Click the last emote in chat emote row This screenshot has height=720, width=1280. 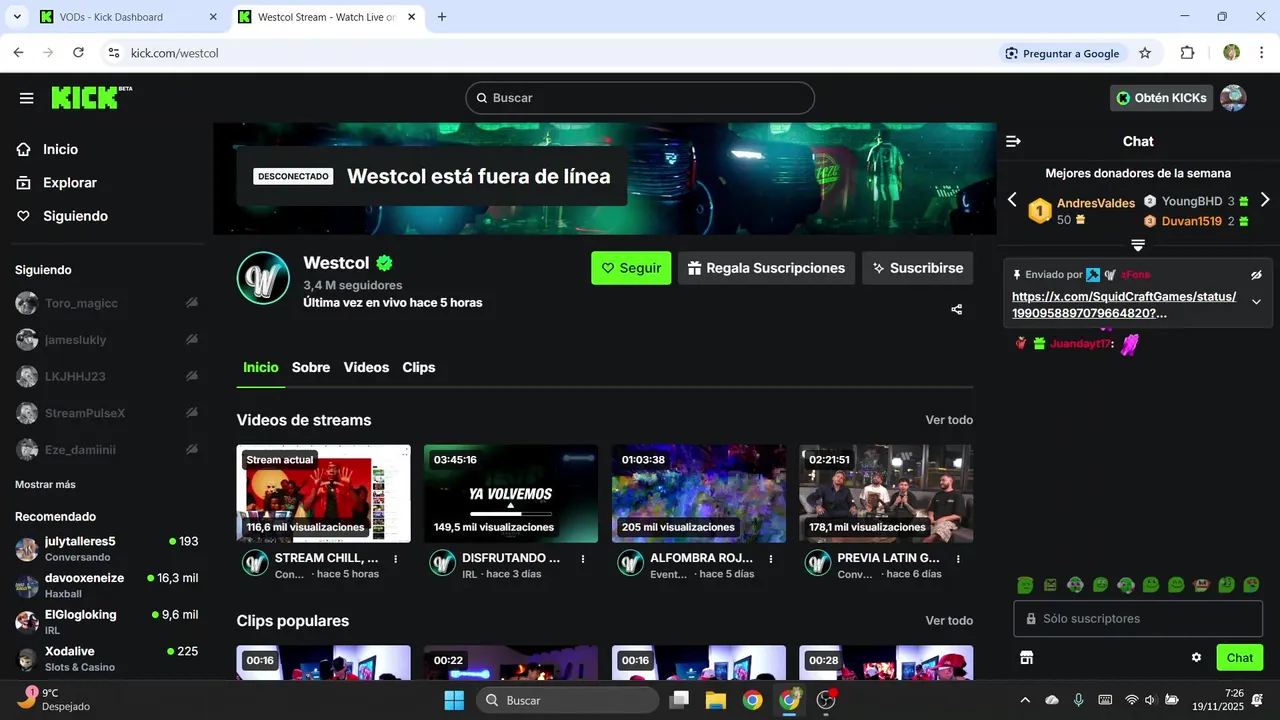[1251, 585]
